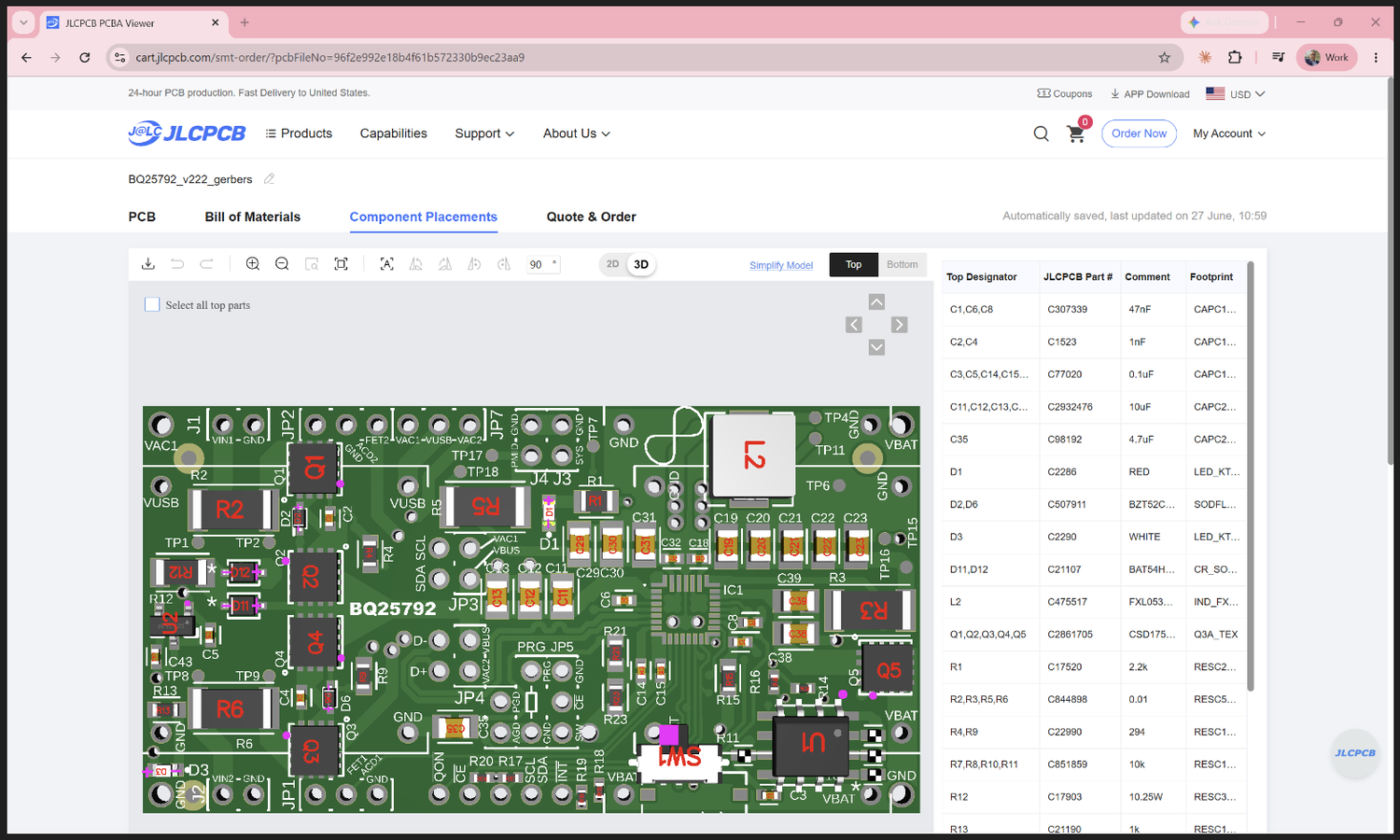This screenshot has width=1400, height=840.
Task: Click the zoom-to-area icon
Action: [312, 264]
